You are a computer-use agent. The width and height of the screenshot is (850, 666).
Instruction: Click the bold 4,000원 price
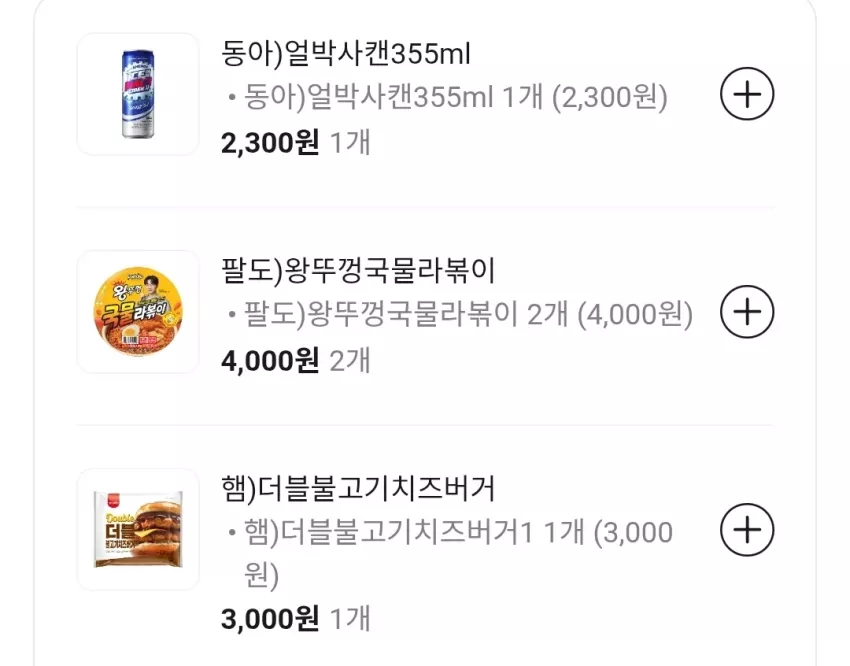point(270,361)
